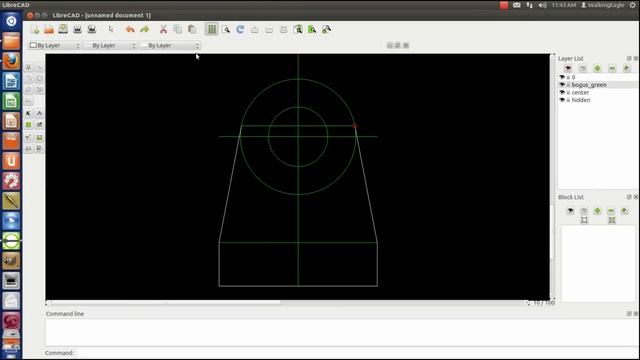Hide all blocks in Block List

[x=584, y=211]
